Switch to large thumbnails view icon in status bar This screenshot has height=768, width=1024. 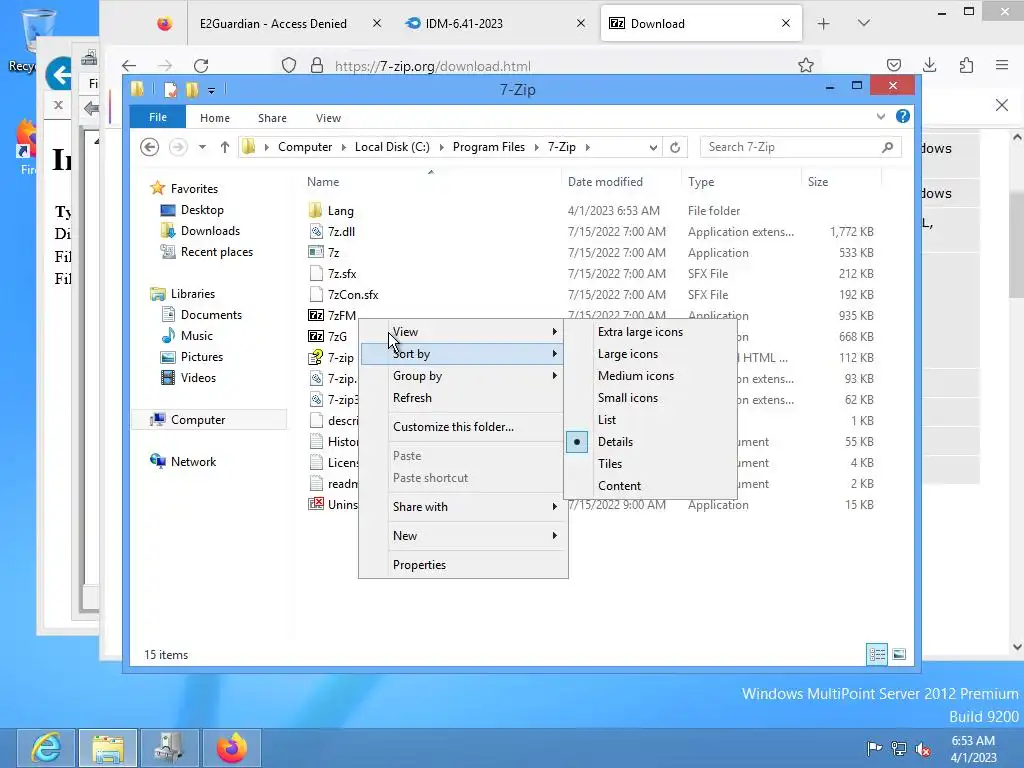coord(899,654)
